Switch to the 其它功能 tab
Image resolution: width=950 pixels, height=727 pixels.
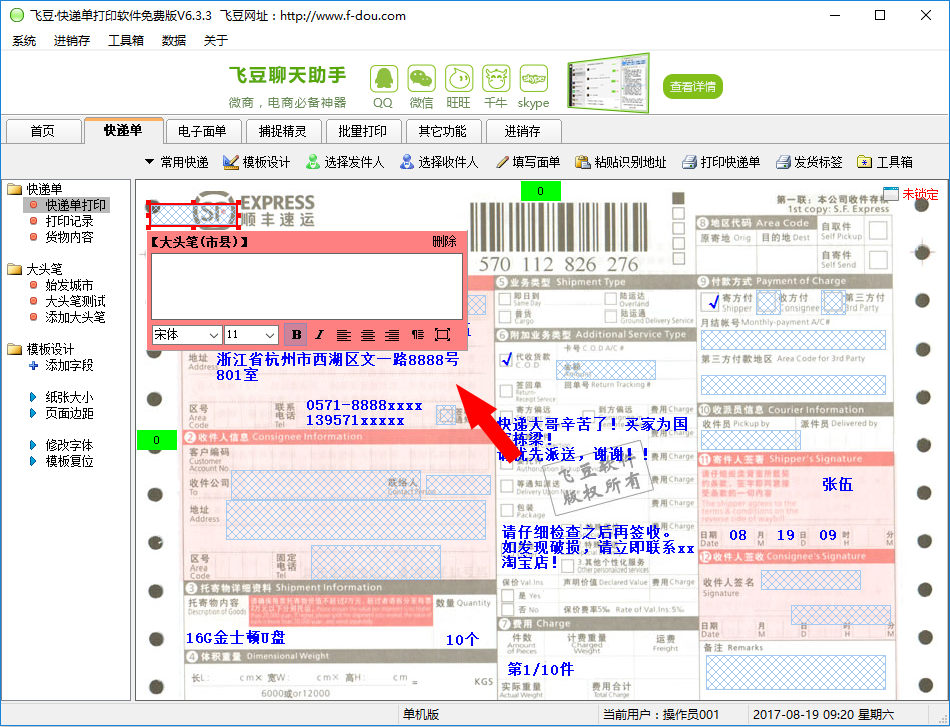pyautogui.click(x=442, y=131)
